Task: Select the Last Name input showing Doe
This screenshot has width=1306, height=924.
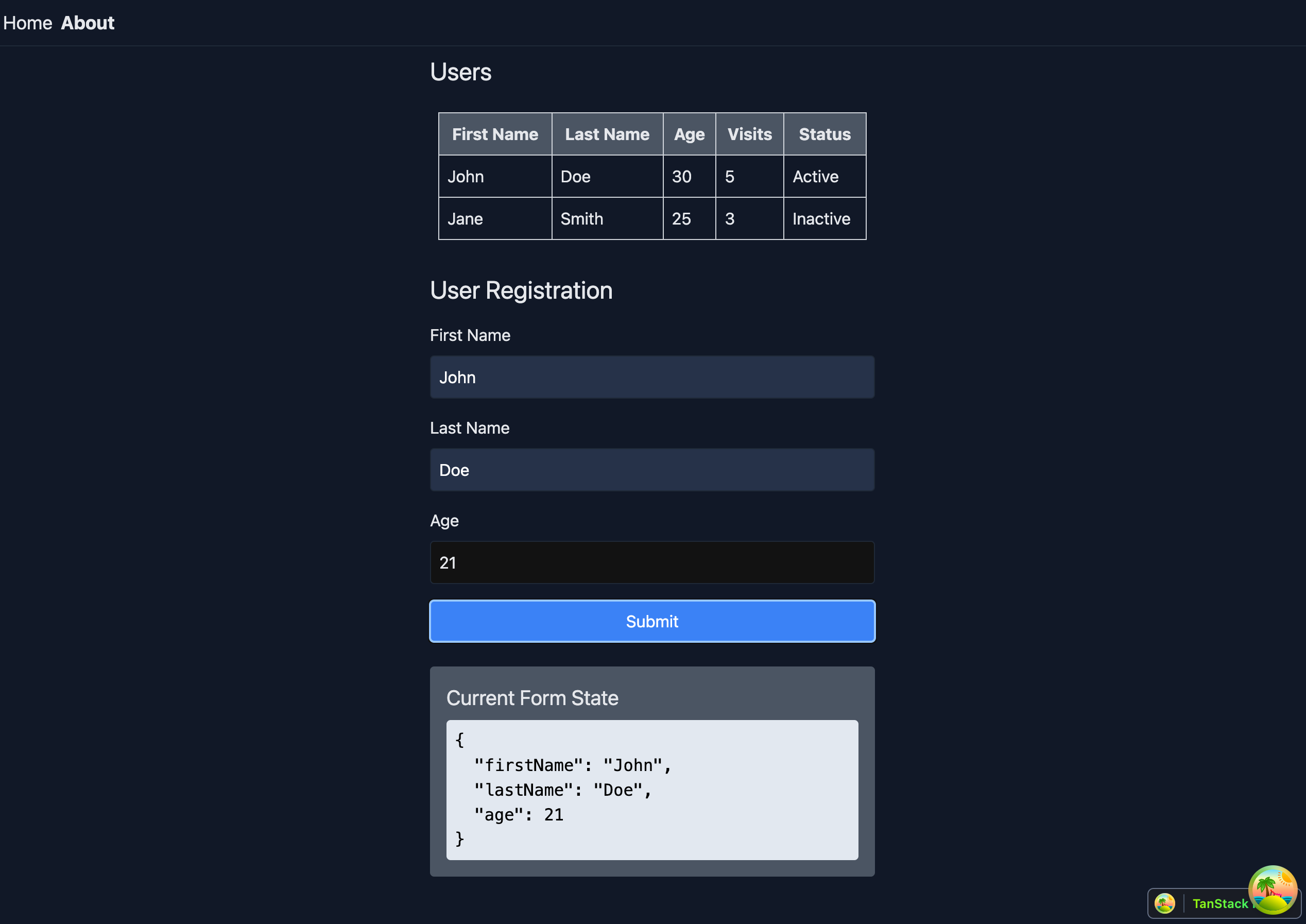Action: (x=652, y=469)
